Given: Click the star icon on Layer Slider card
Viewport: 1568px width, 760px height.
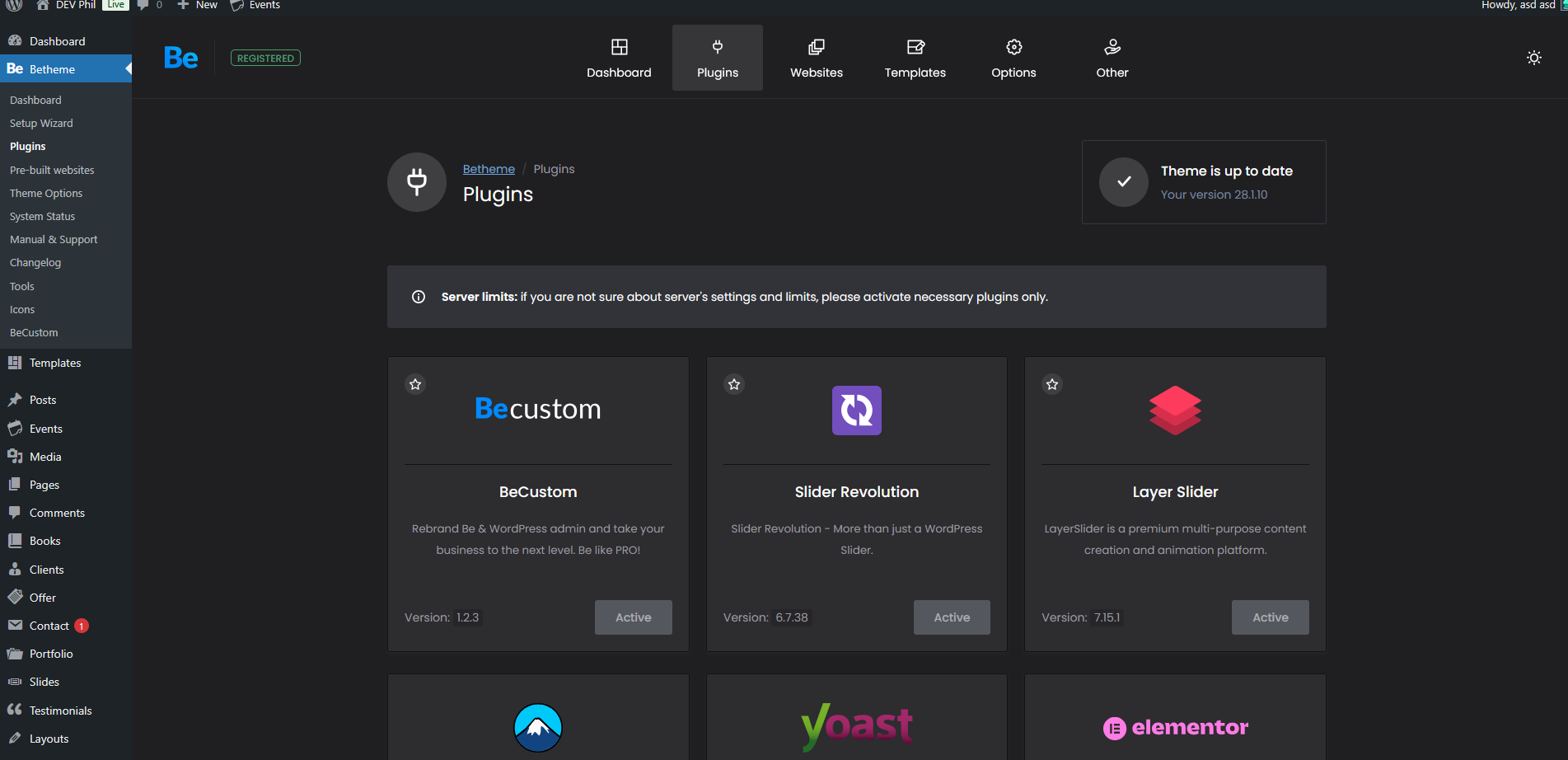Looking at the screenshot, I should click(x=1052, y=384).
